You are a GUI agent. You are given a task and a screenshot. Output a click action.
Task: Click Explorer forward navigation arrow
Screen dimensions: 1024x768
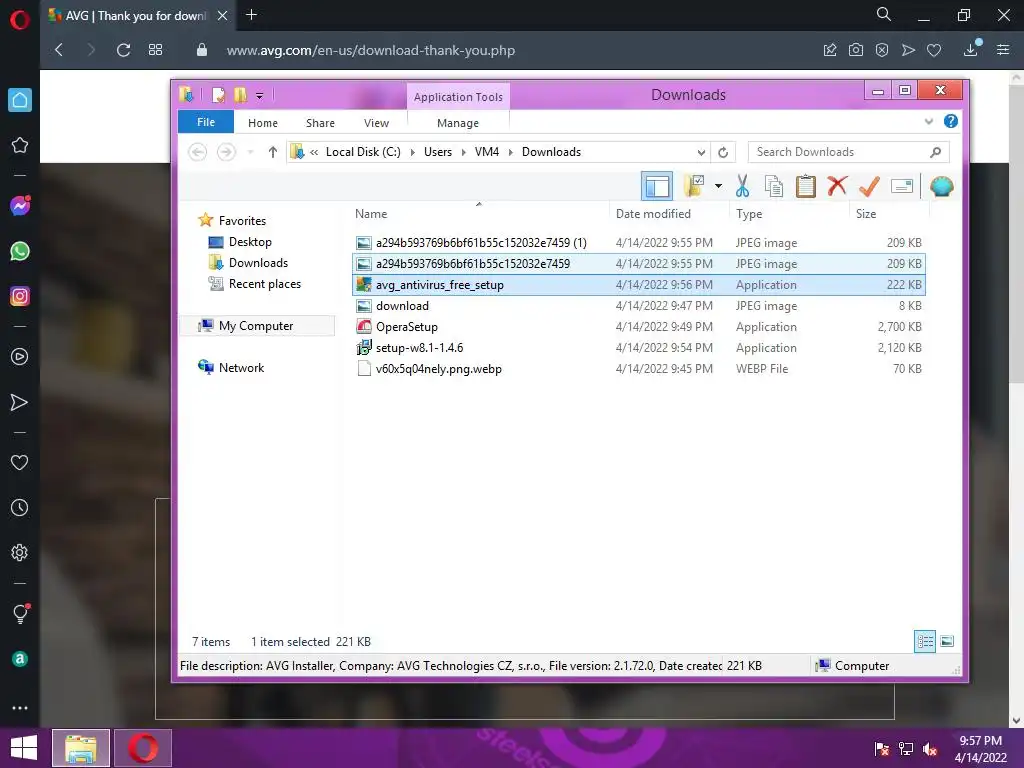[x=226, y=152]
